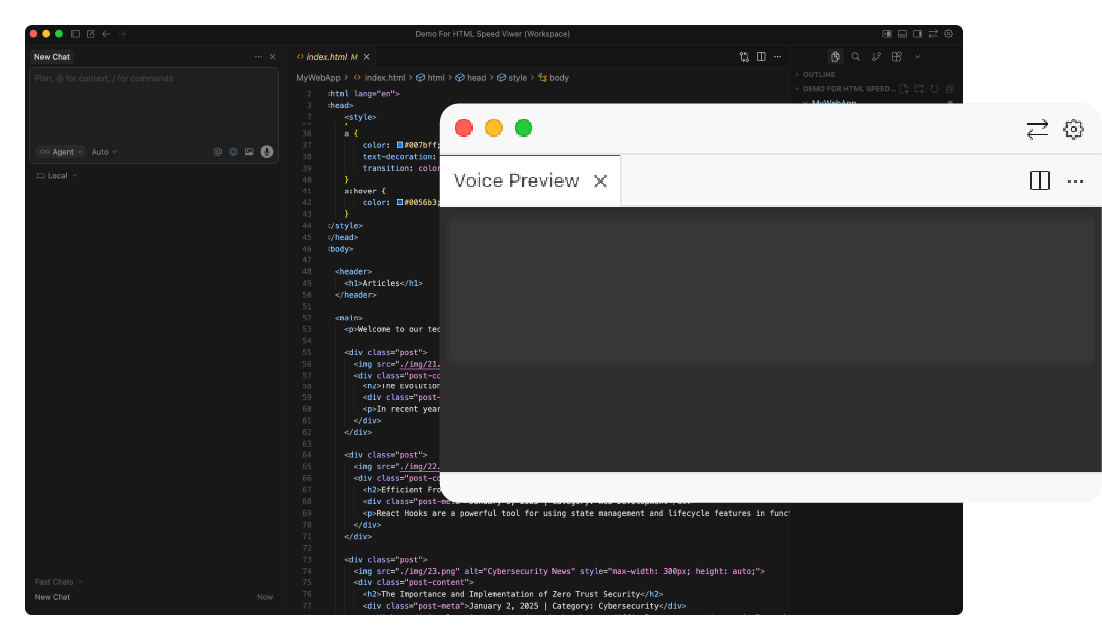Click the microphone voice input icon in chat

coord(267,152)
